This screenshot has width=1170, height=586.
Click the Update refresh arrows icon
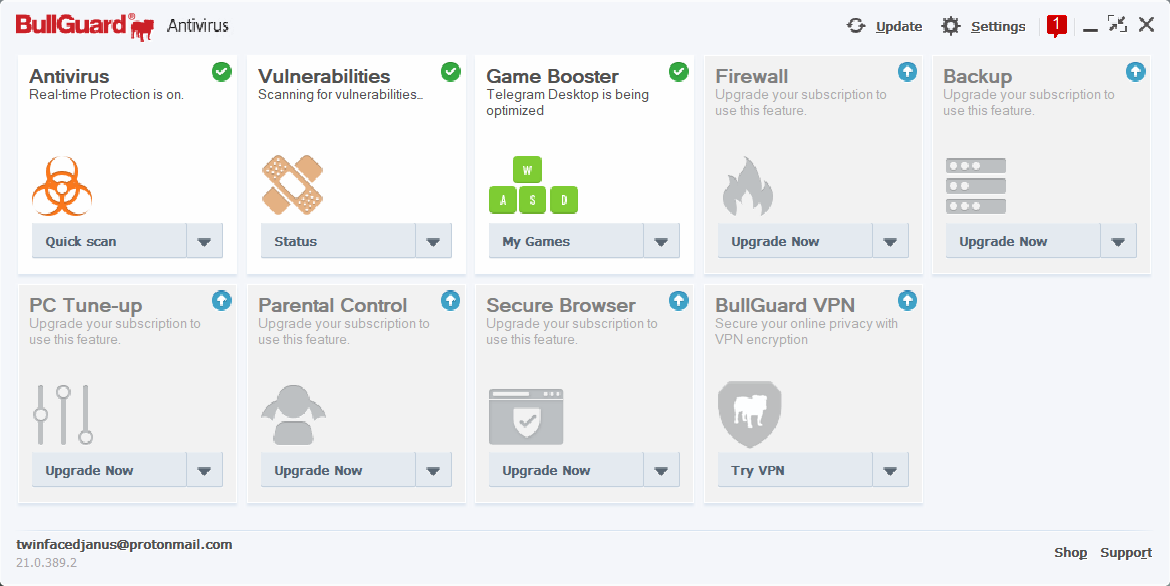tap(856, 26)
